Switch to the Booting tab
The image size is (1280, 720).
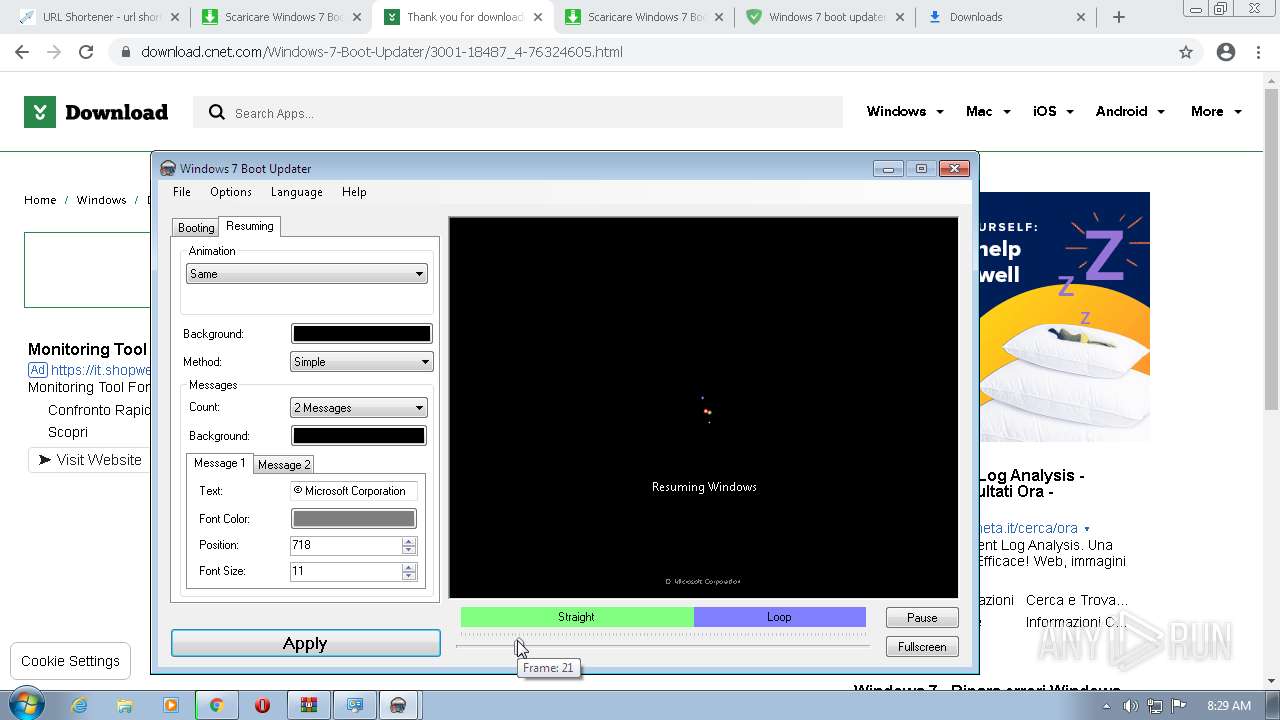click(x=196, y=228)
